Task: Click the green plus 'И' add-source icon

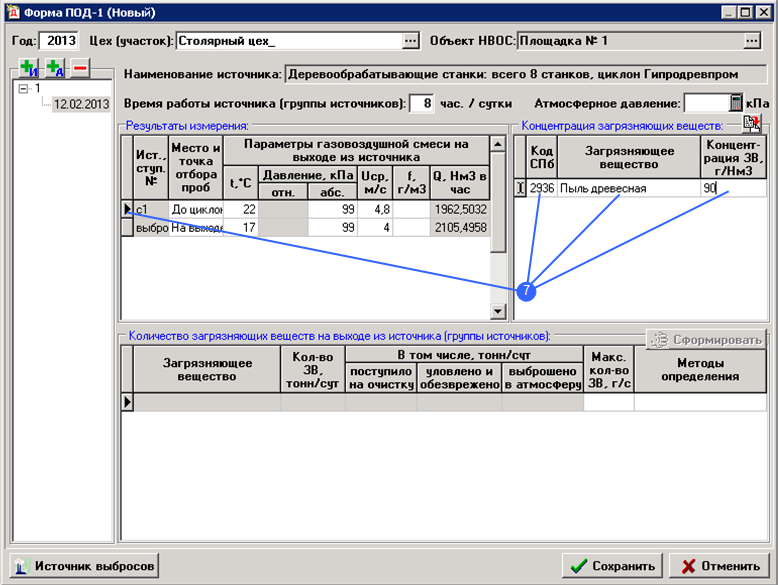Action: (x=29, y=67)
